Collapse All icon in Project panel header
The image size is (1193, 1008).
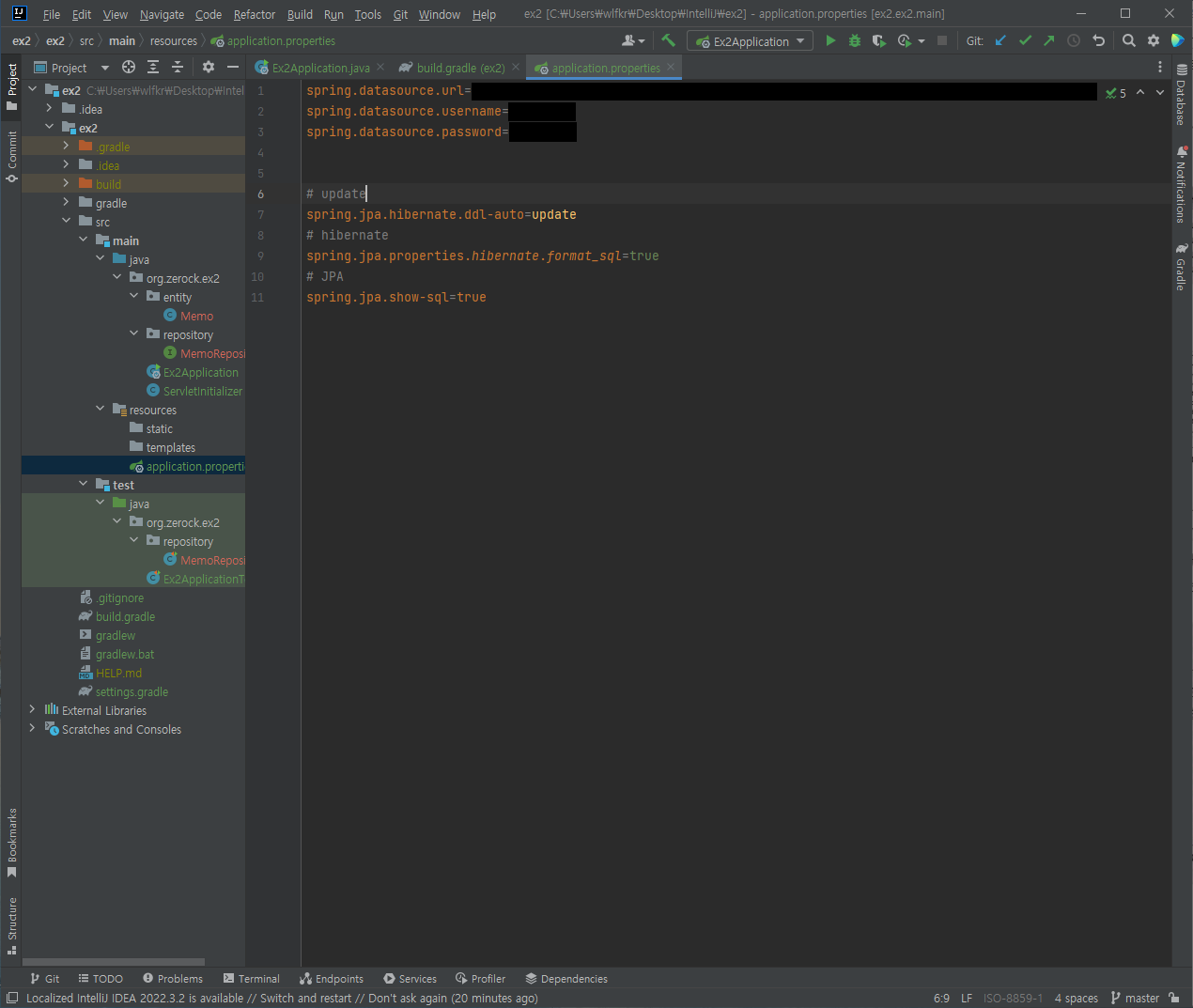coord(178,67)
